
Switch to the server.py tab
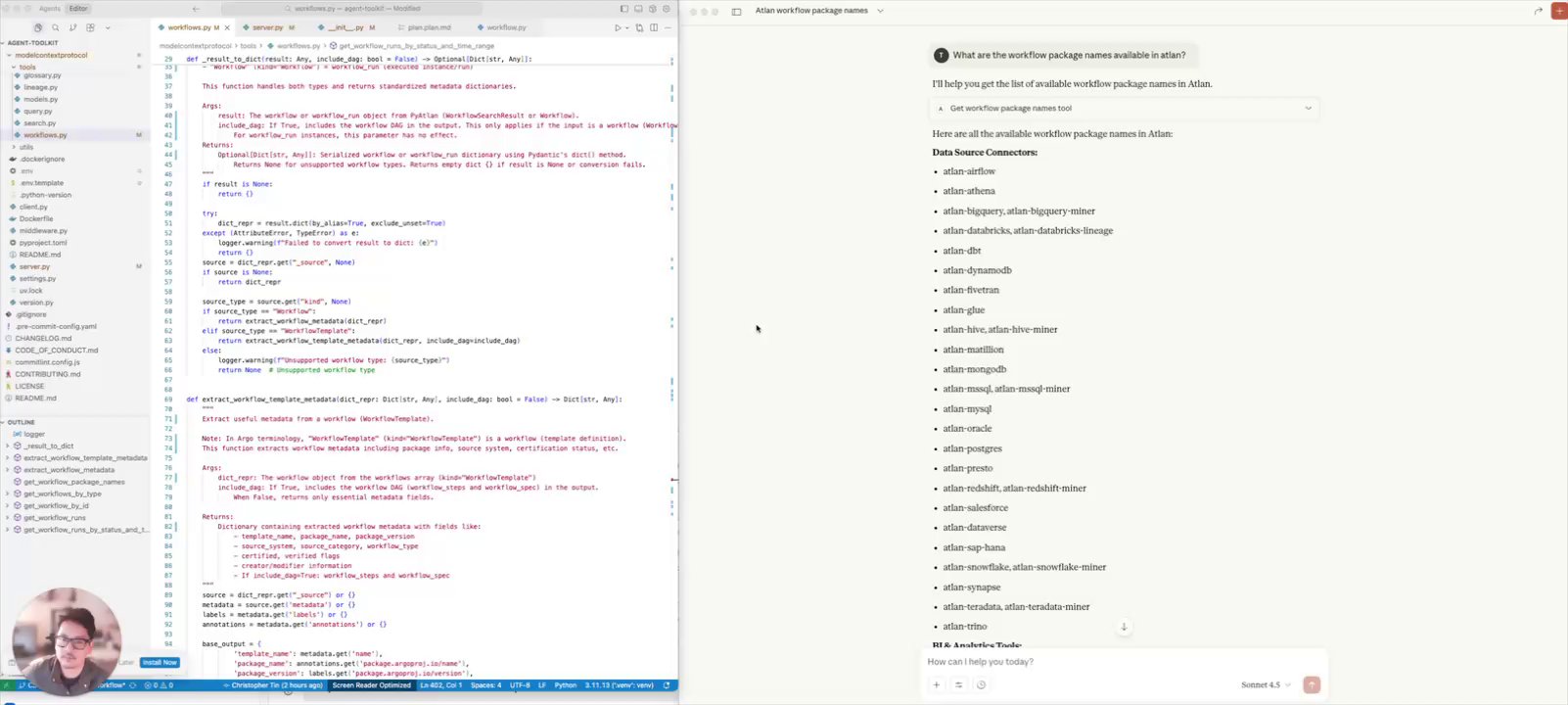coord(267,27)
